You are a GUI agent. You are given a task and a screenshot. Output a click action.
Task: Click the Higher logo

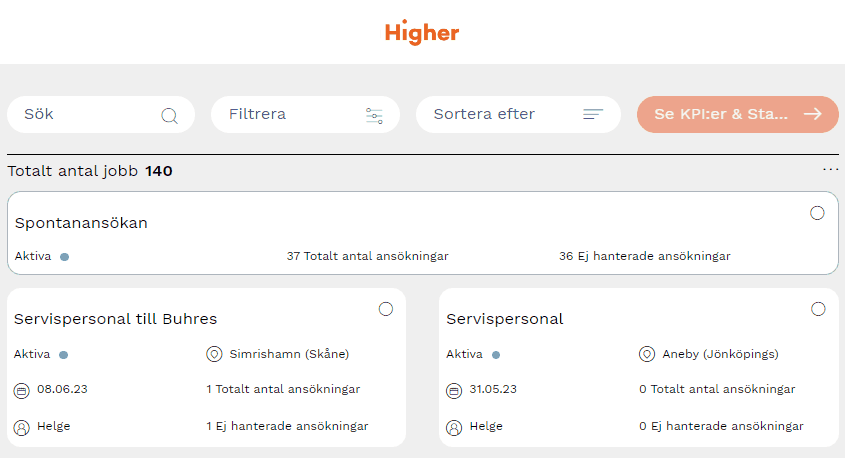(422, 32)
